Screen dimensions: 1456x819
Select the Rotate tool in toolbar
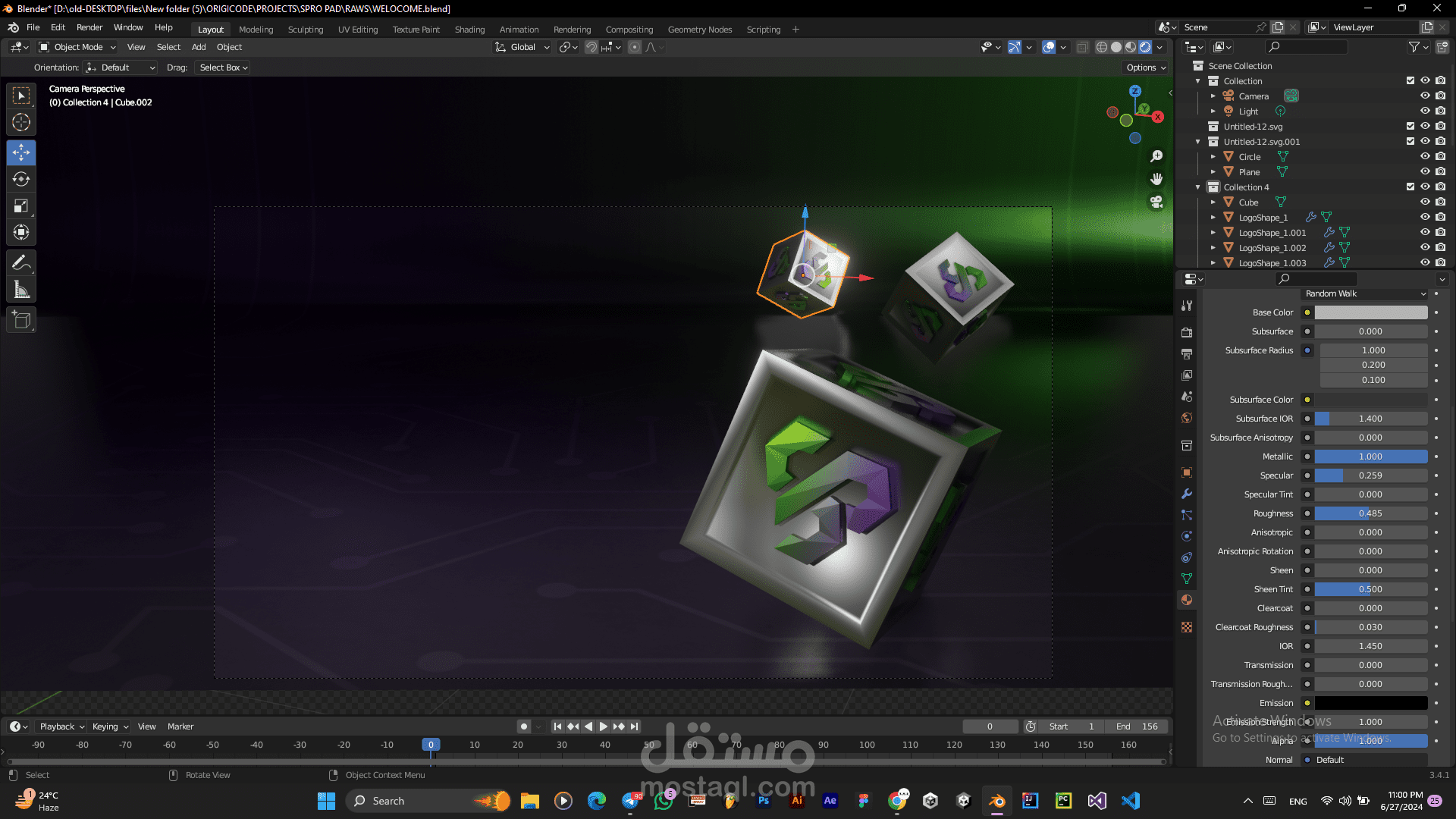(21, 179)
